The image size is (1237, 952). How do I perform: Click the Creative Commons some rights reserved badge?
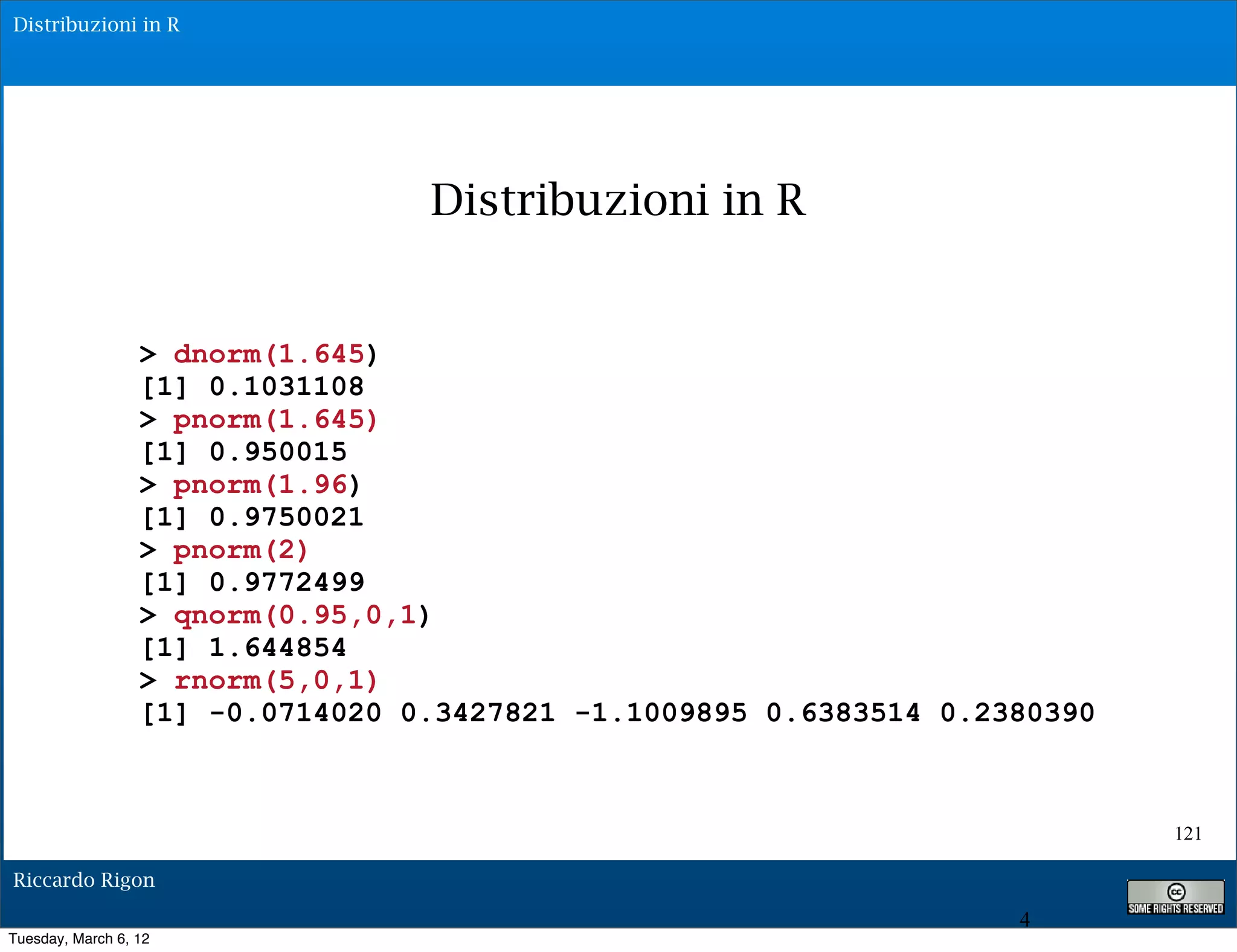[x=1175, y=897]
